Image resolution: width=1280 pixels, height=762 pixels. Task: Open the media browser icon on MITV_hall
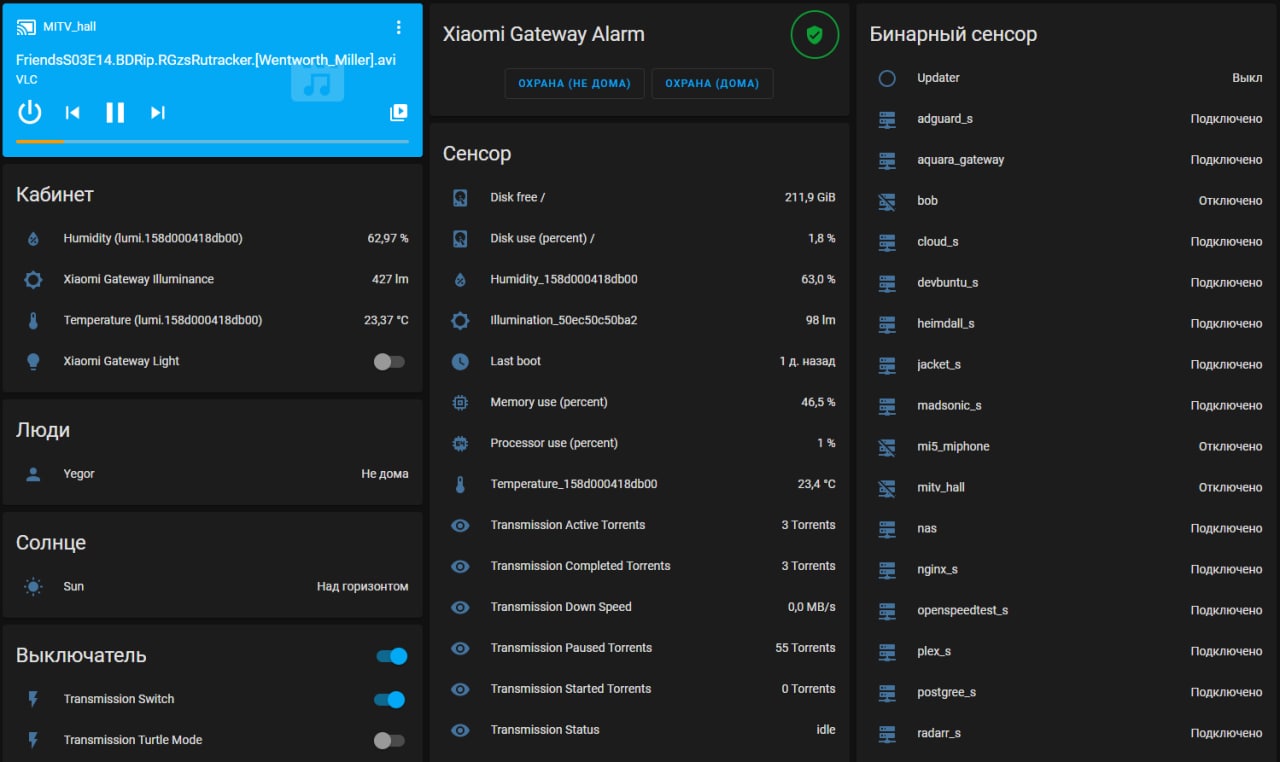pos(398,113)
